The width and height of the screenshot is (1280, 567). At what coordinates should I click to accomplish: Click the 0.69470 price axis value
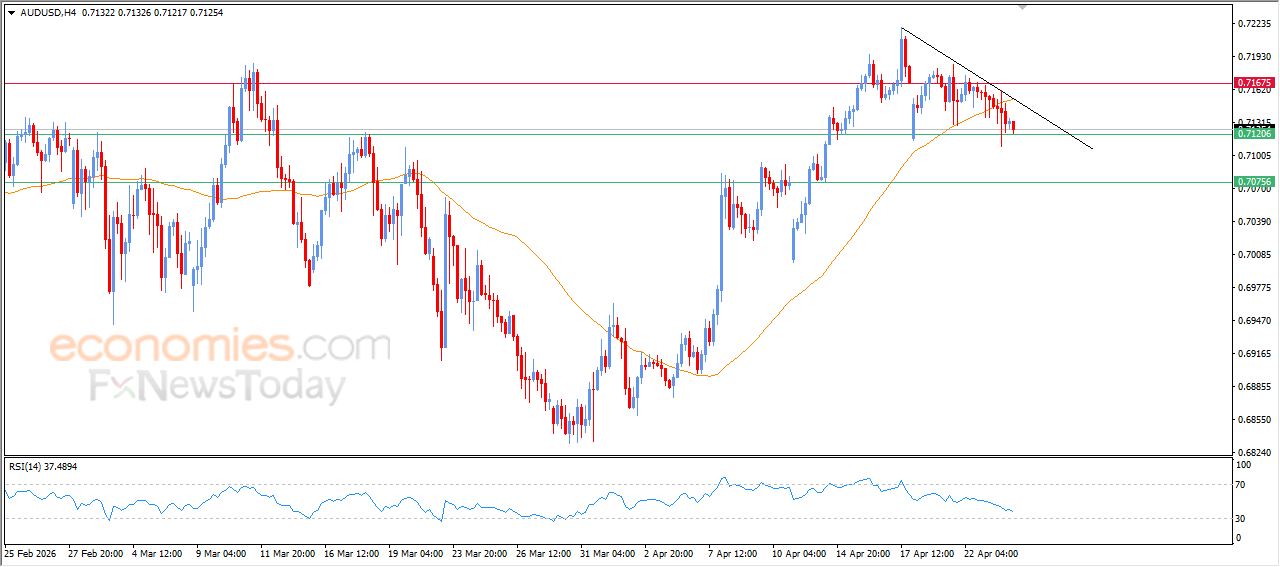pyautogui.click(x=1254, y=320)
